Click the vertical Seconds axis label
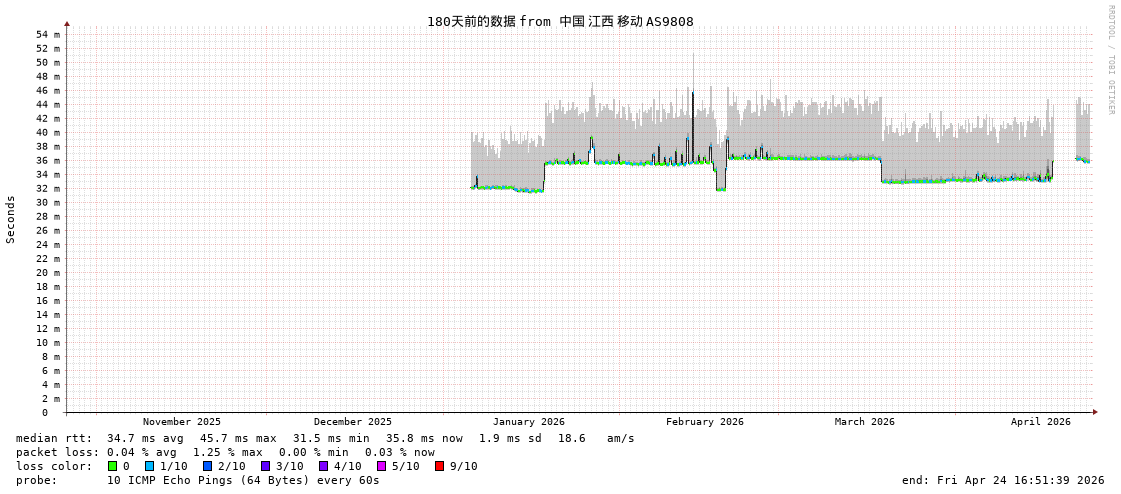The image size is (1121, 494). 11,219
